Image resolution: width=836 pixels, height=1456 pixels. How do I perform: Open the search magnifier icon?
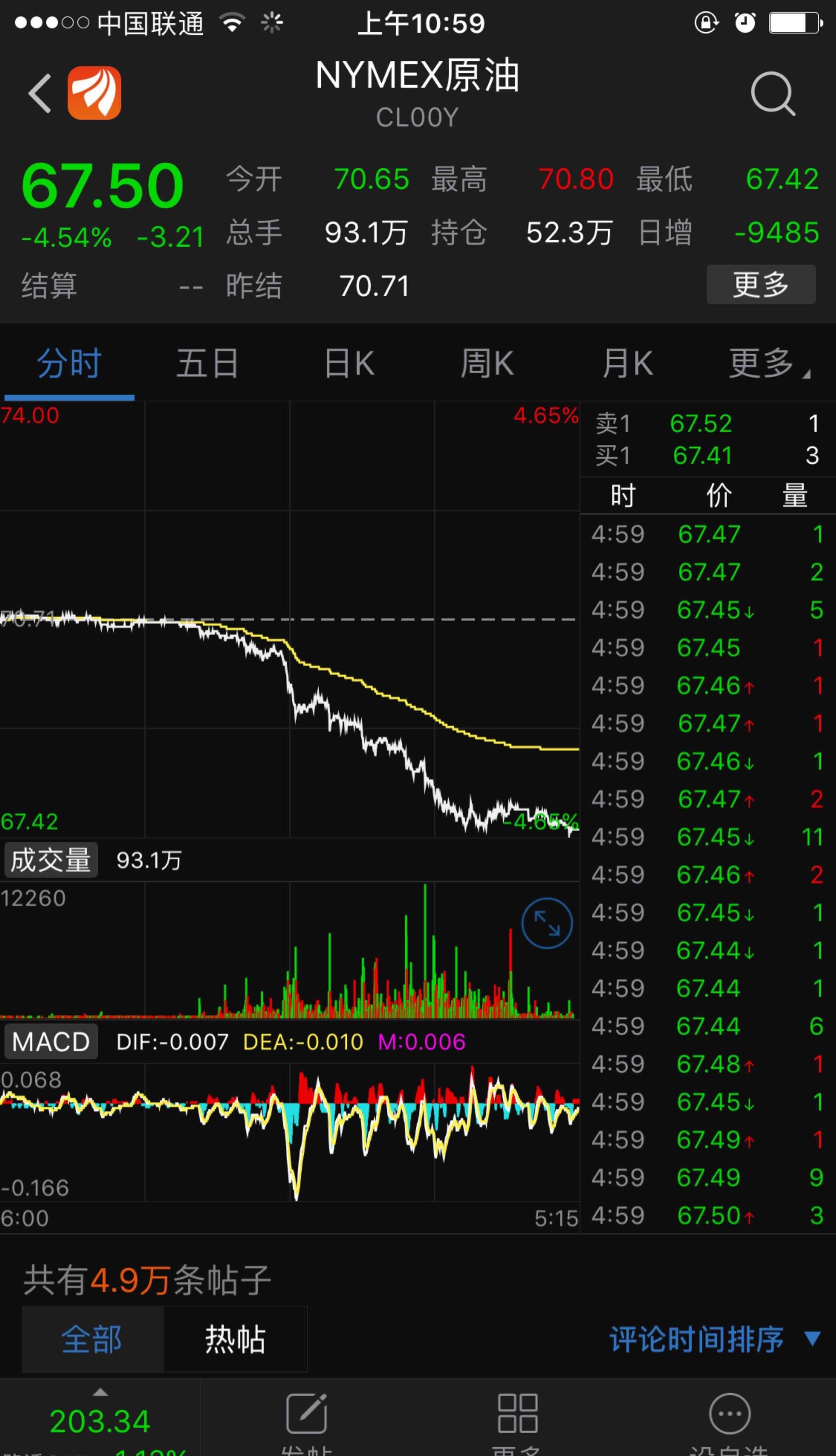[773, 94]
